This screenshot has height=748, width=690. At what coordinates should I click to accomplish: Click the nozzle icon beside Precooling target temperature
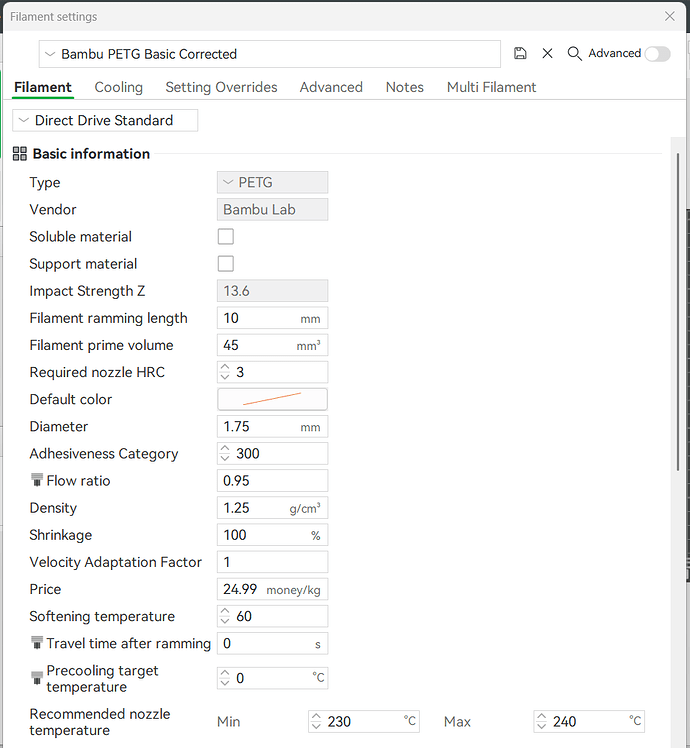(37, 678)
